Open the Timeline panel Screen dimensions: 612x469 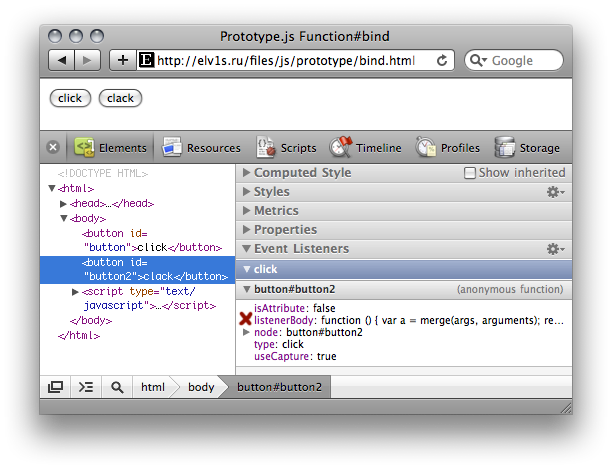click(x=365, y=148)
